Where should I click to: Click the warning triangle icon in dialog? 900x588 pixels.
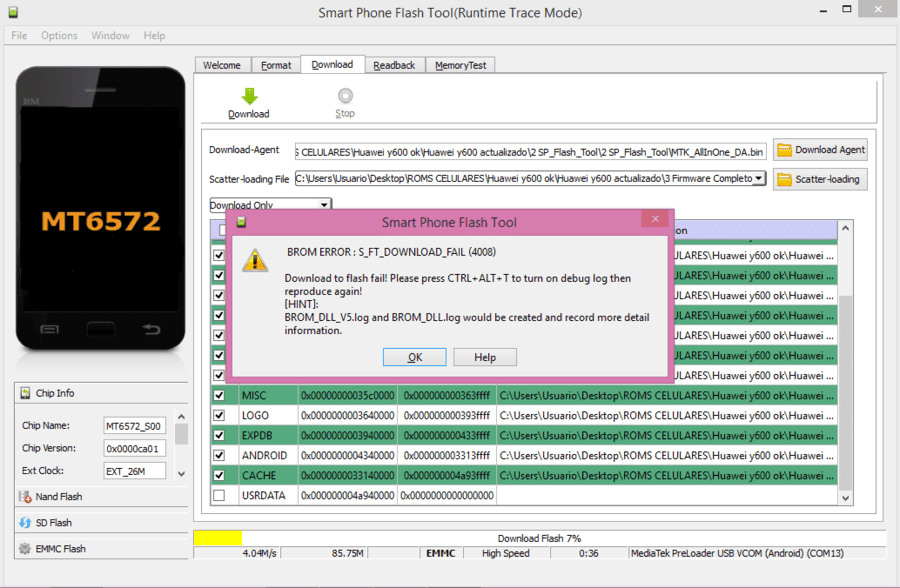coord(255,260)
